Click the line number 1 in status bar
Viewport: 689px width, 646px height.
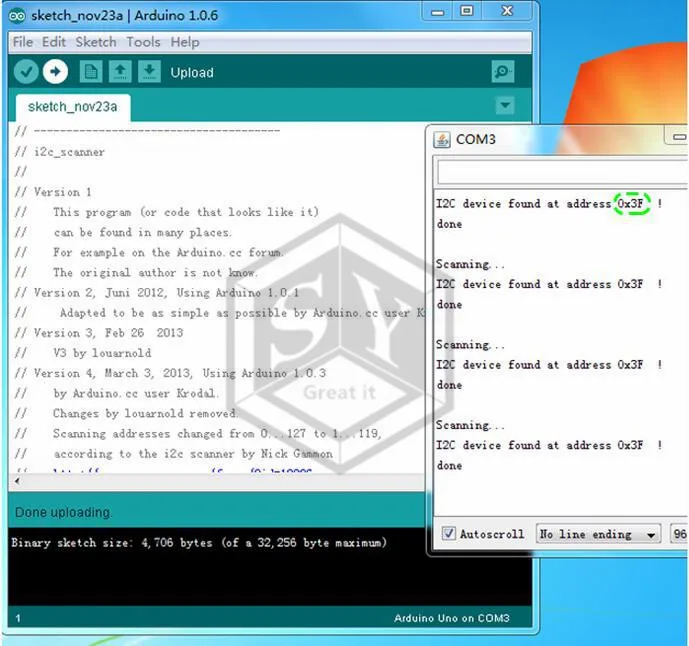(x=18, y=619)
